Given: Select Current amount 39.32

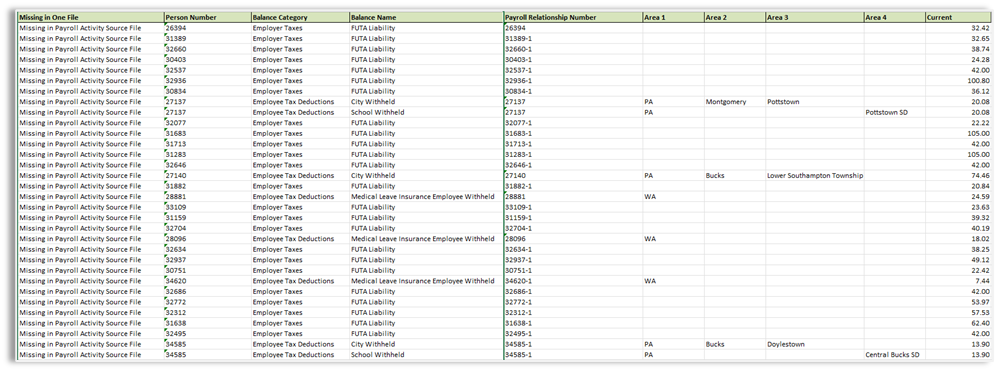Looking at the screenshot, I should [958, 217].
